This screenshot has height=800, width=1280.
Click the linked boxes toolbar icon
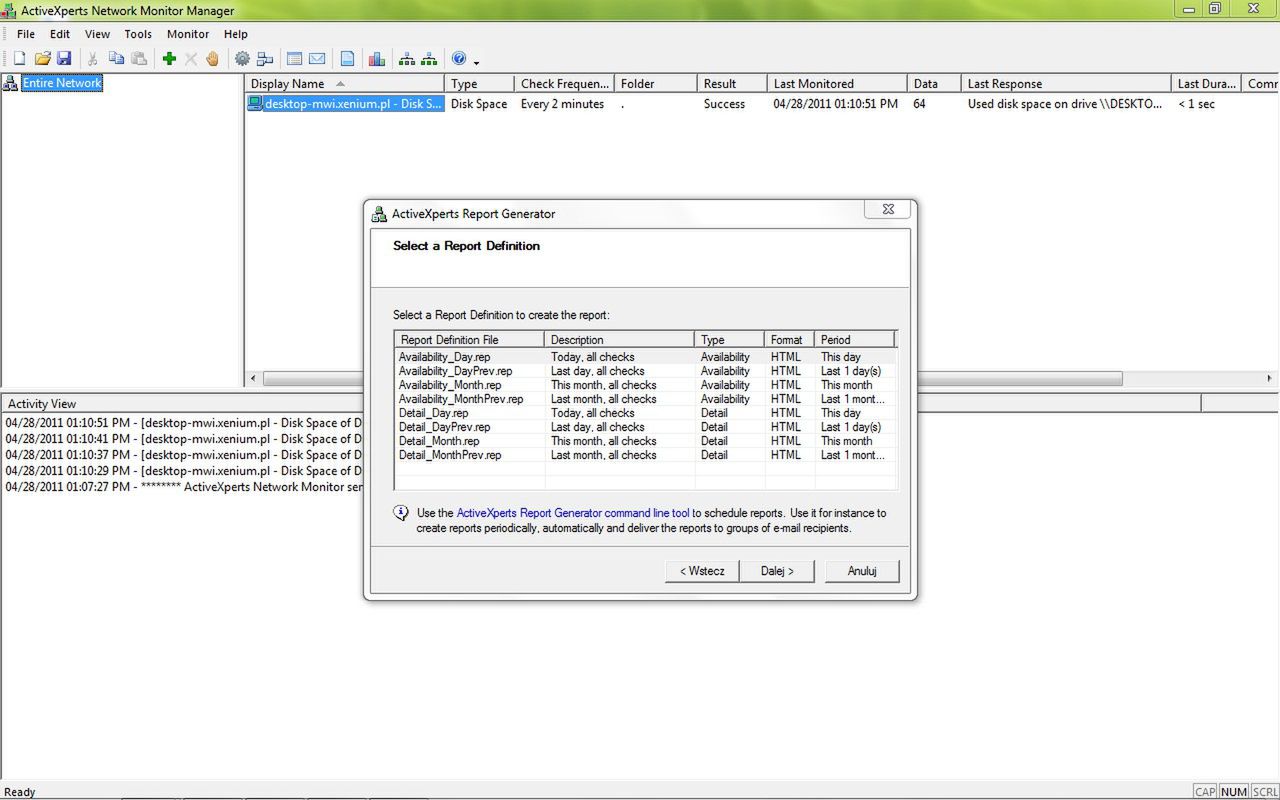pyautogui.click(x=265, y=59)
